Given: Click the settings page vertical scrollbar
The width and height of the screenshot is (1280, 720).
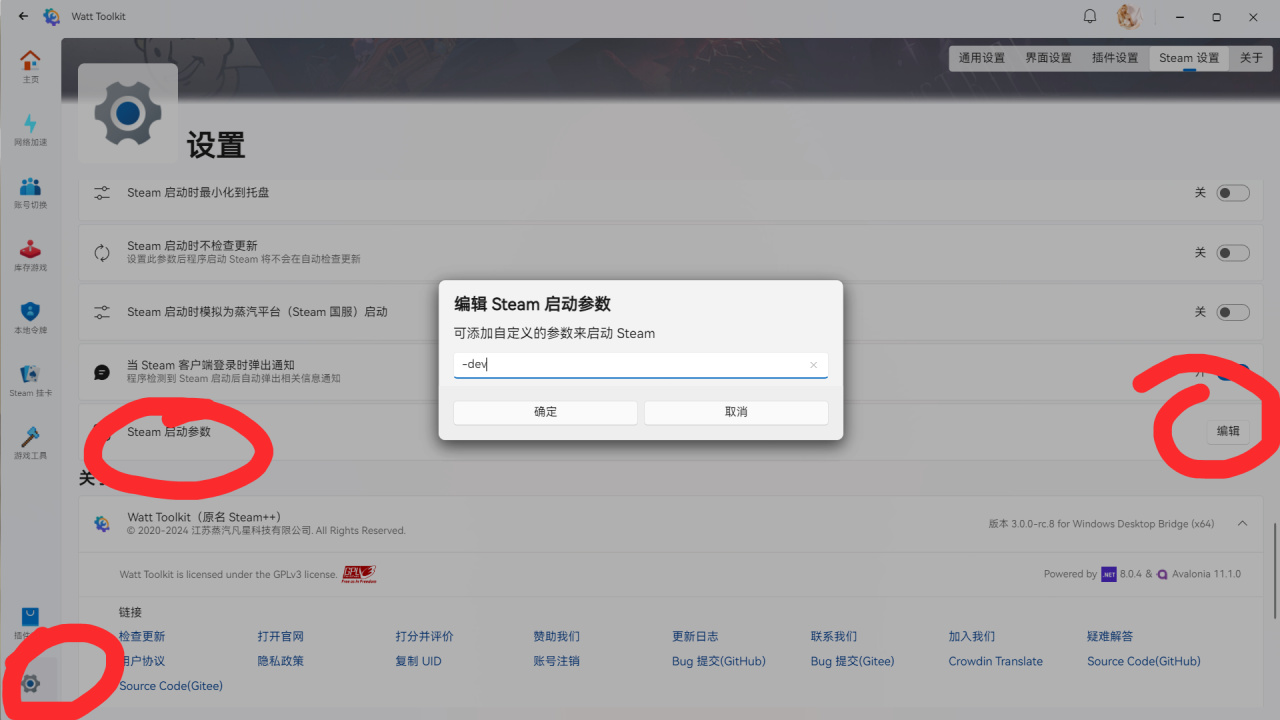Looking at the screenshot, I should 1275,570.
